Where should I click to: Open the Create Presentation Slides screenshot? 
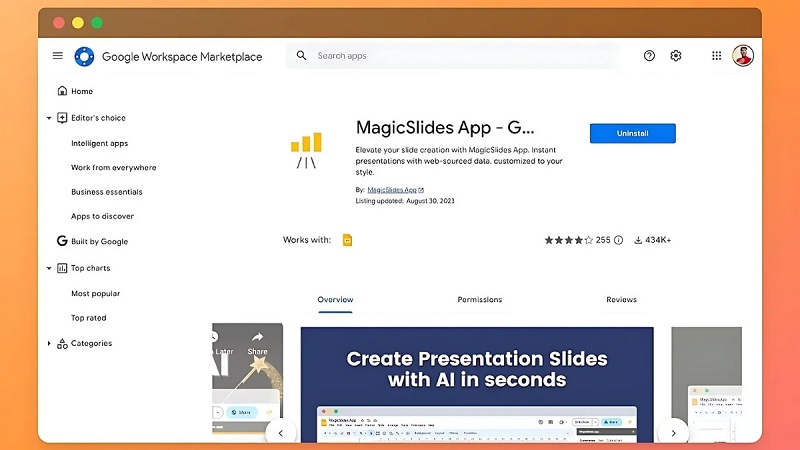pyautogui.click(x=477, y=385)
